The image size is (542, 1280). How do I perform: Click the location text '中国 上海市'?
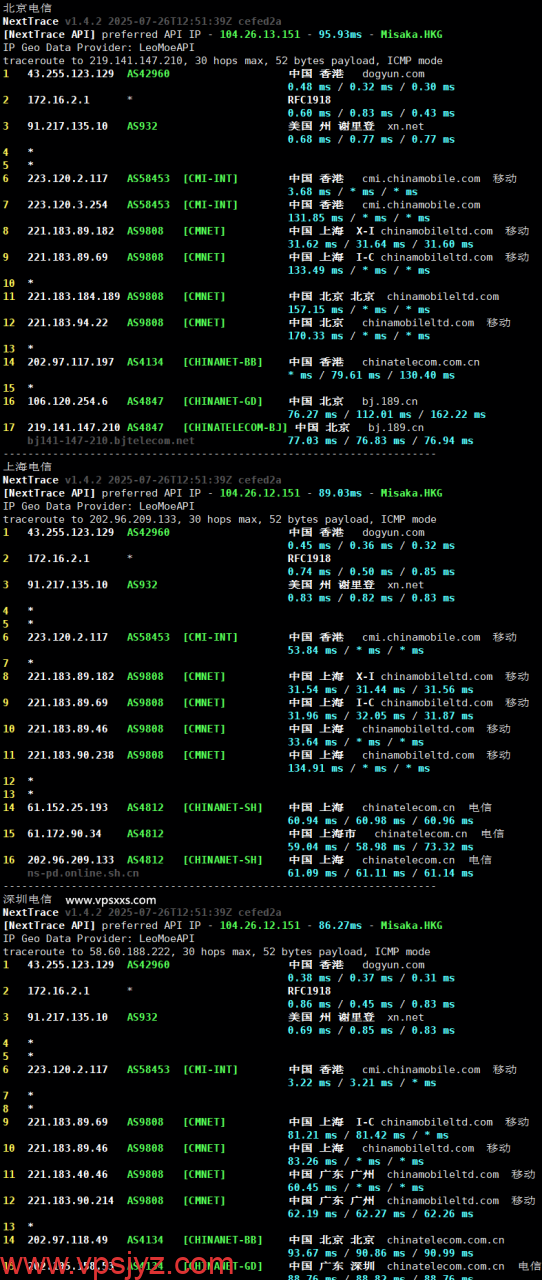pos(322,833)
